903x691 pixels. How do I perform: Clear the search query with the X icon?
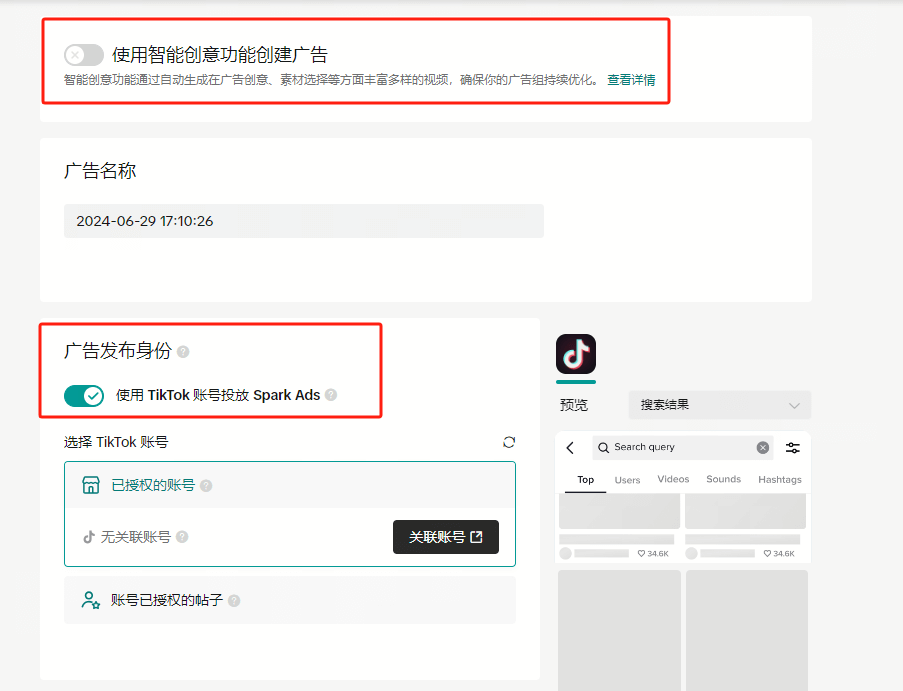click(x=763, y=447)
